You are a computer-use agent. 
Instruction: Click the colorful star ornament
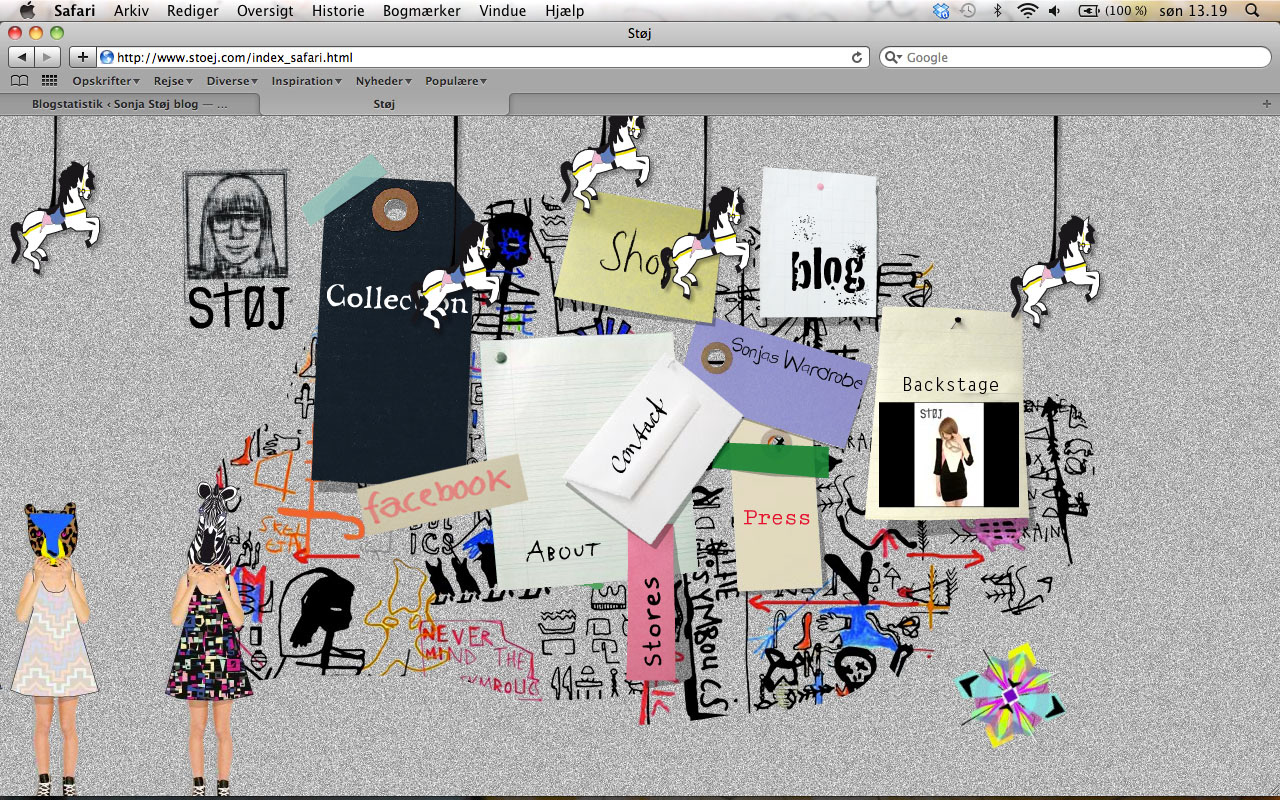click(x=1010, y=697)
